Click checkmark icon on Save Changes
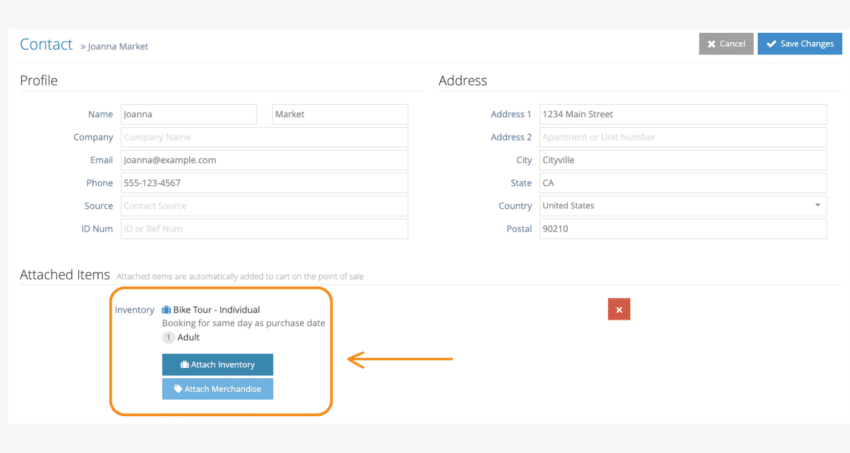 point(771,44)
